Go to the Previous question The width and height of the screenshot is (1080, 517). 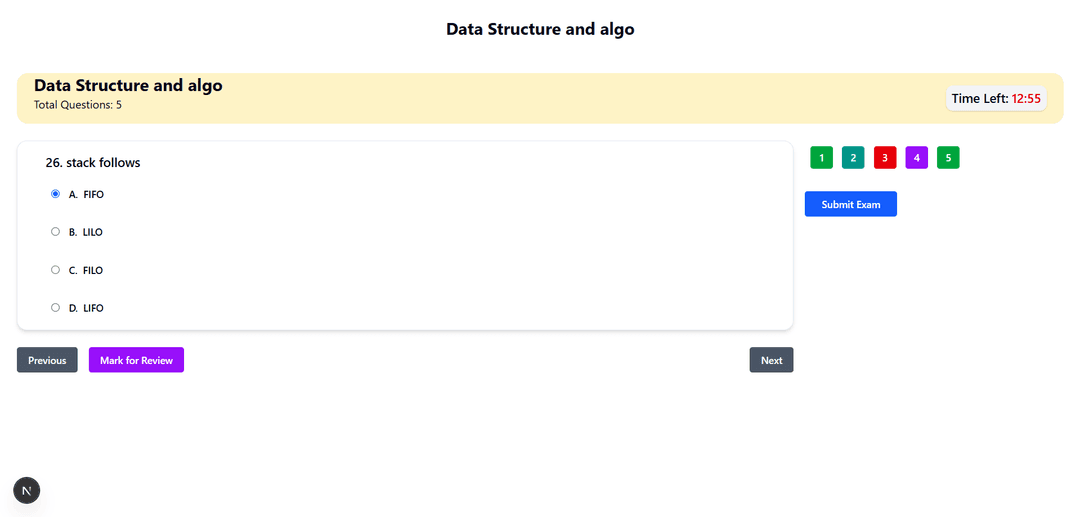(47, 360)
